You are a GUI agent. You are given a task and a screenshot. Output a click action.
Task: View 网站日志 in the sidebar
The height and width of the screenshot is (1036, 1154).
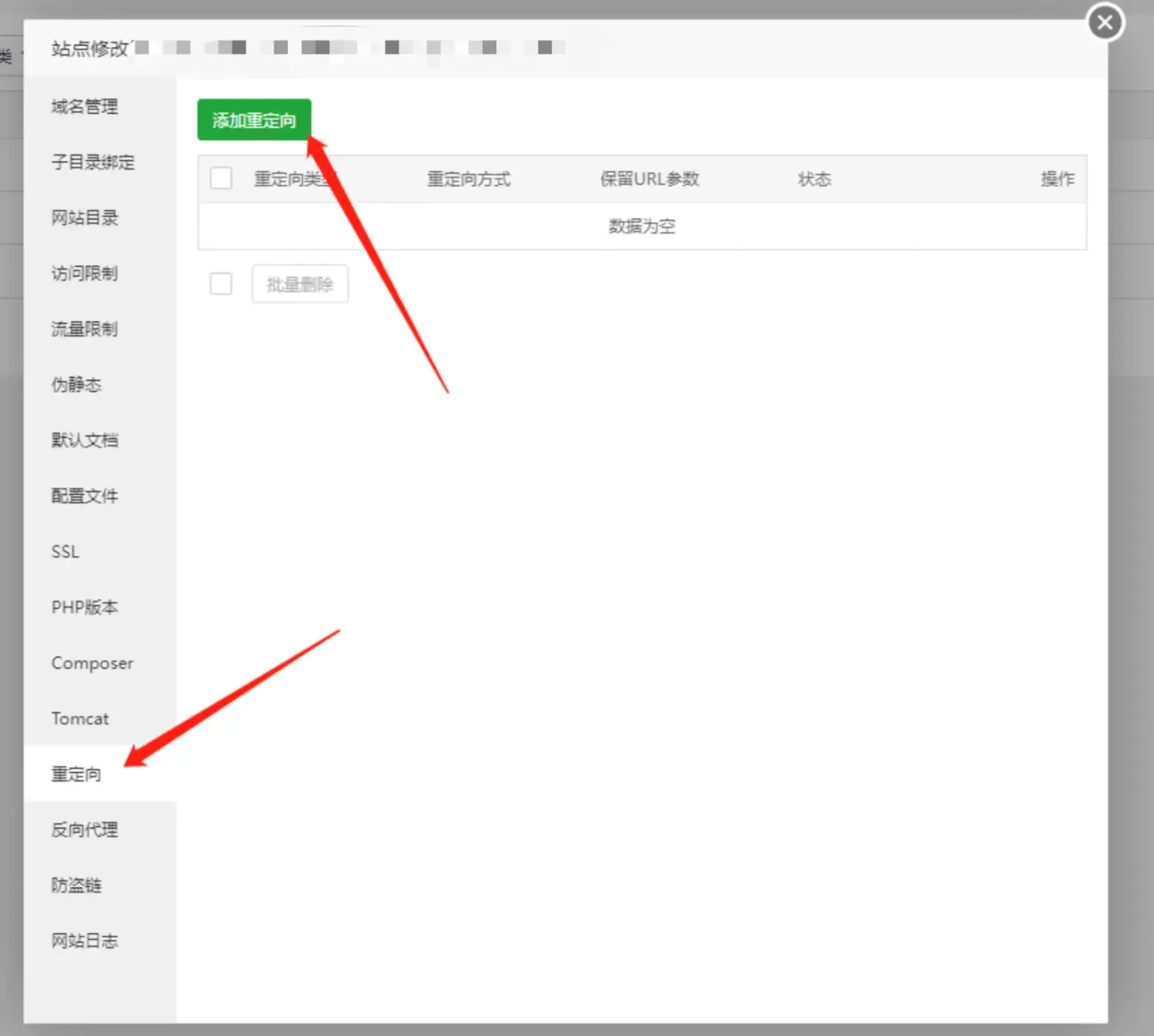point(84,941)
